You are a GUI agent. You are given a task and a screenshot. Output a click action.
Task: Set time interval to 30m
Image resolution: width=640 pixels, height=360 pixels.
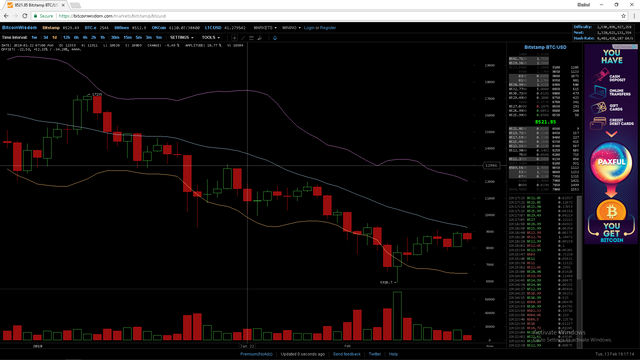click(115, 38)
